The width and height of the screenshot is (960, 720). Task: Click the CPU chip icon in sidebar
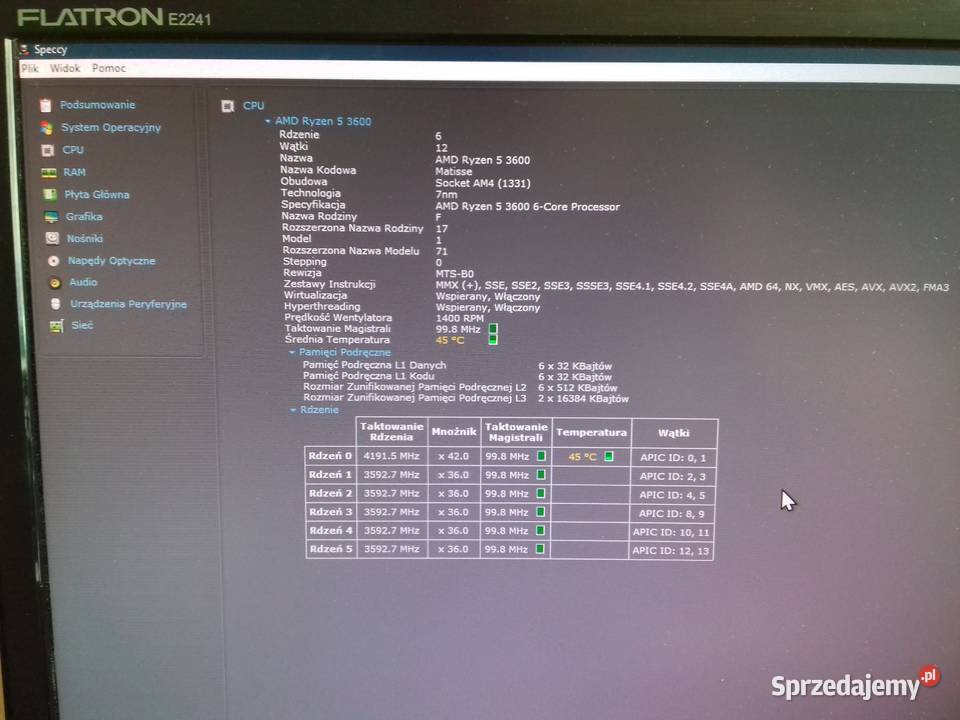pyautogui.click(x=48, y=150)
